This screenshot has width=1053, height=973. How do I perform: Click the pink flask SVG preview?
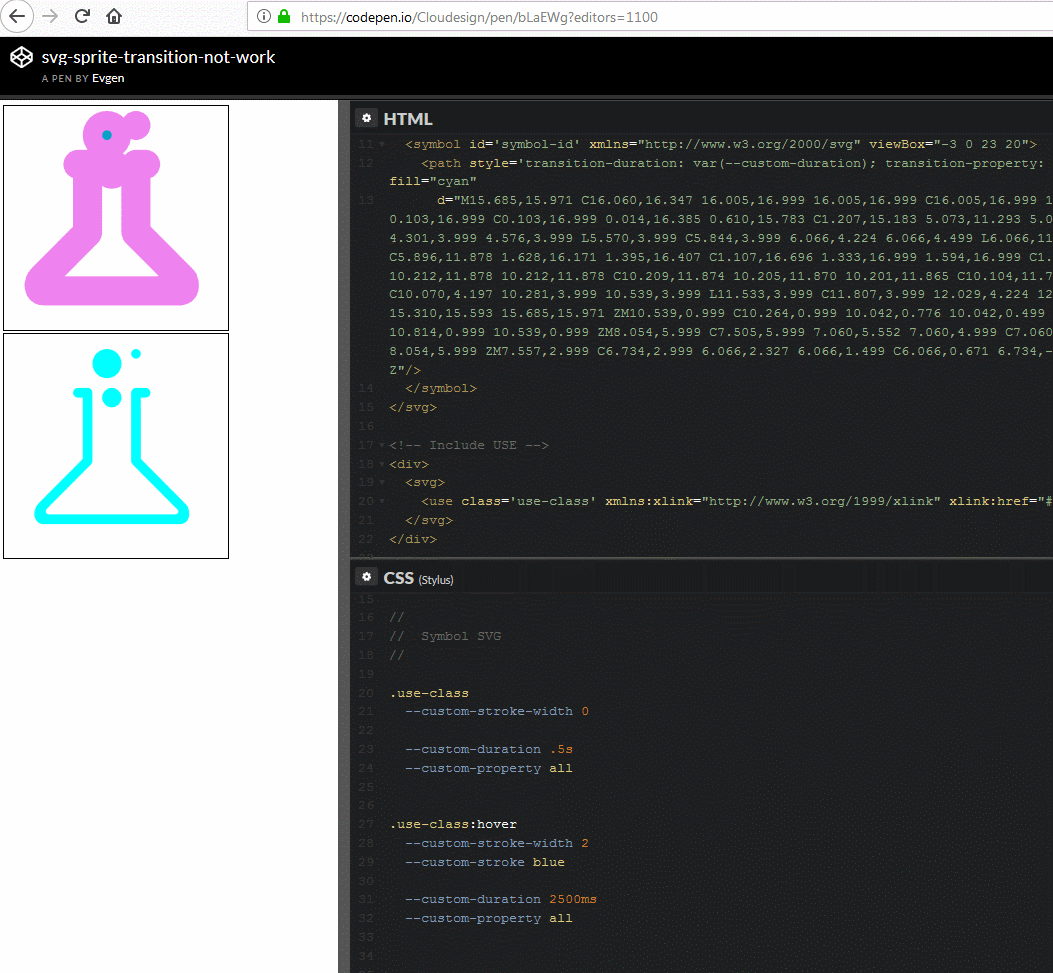click(x=116, y=218)
